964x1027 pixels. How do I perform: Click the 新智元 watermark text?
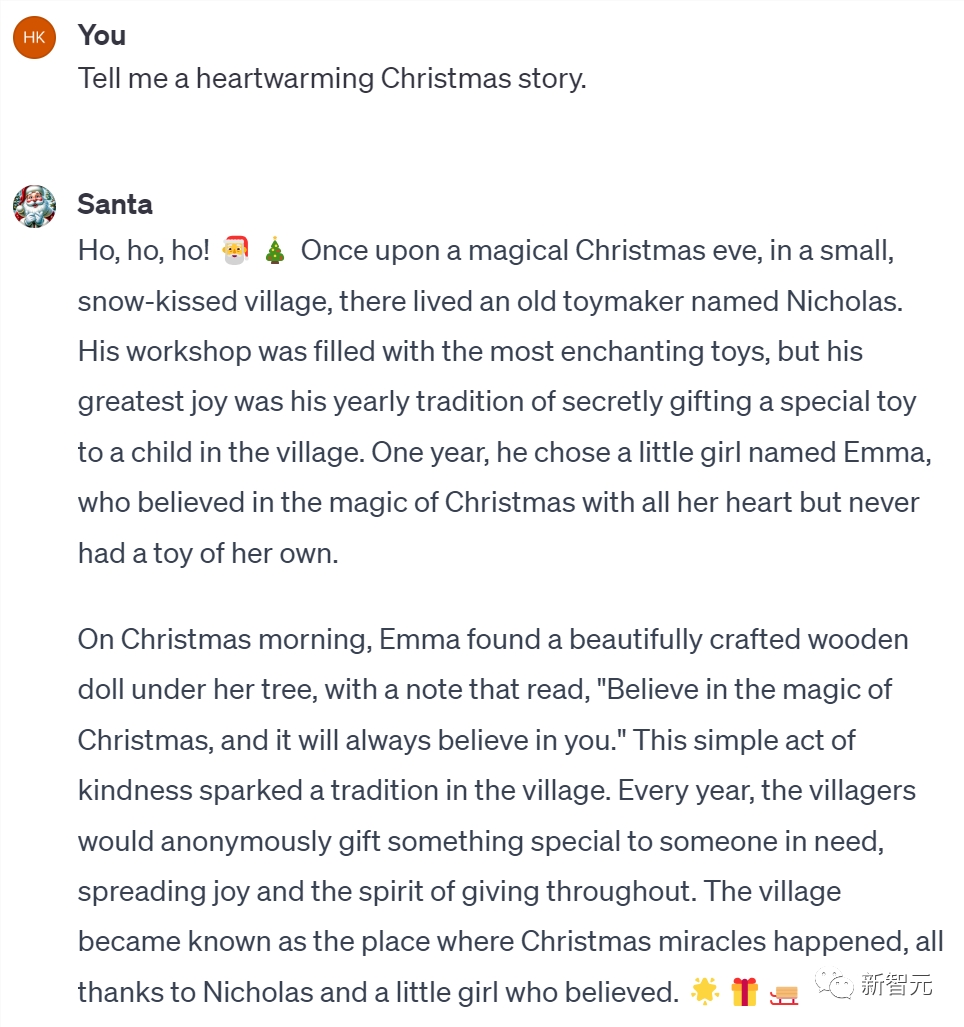point(897,985)
